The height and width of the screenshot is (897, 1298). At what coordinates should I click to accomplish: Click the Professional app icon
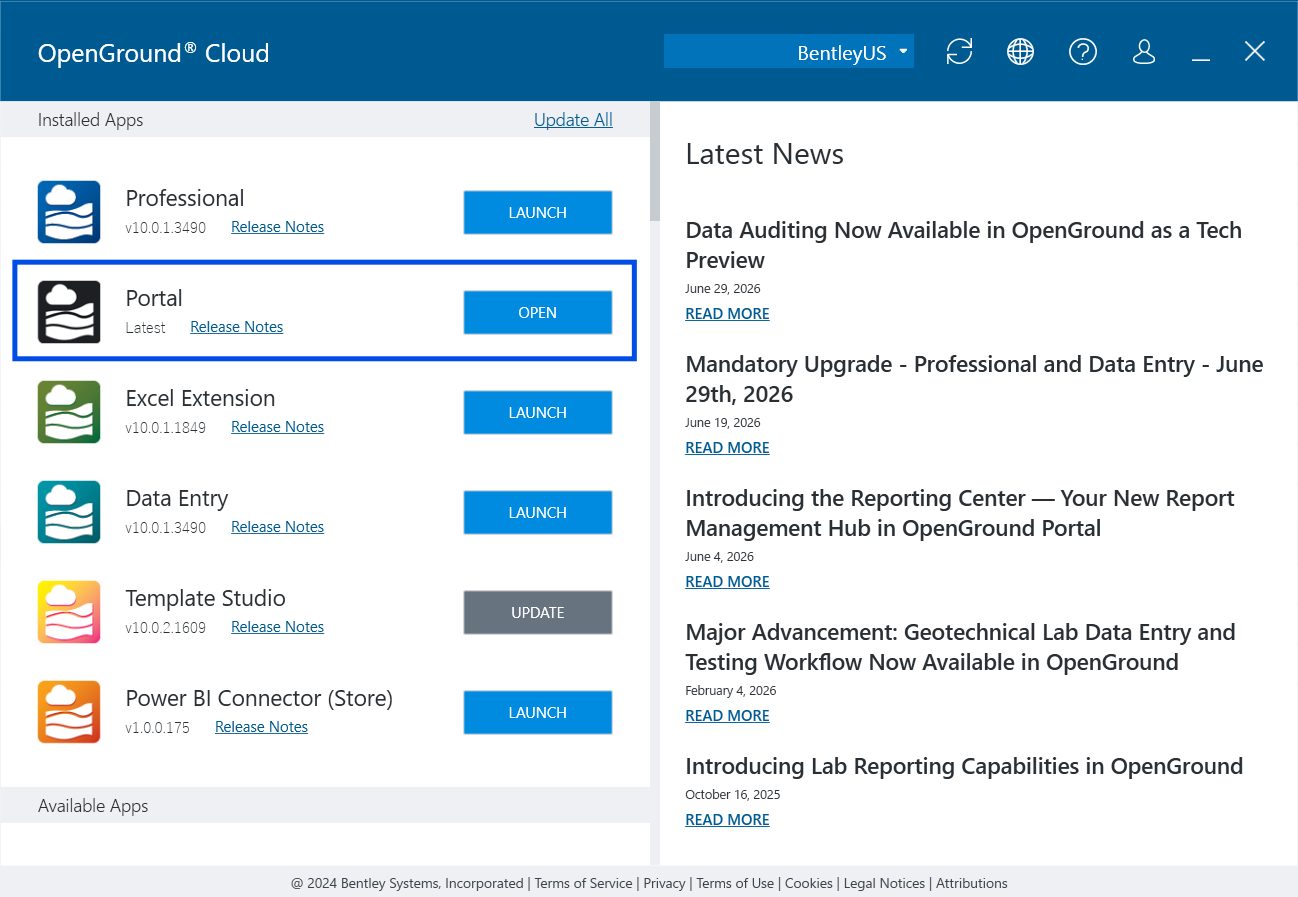point(69,212)
